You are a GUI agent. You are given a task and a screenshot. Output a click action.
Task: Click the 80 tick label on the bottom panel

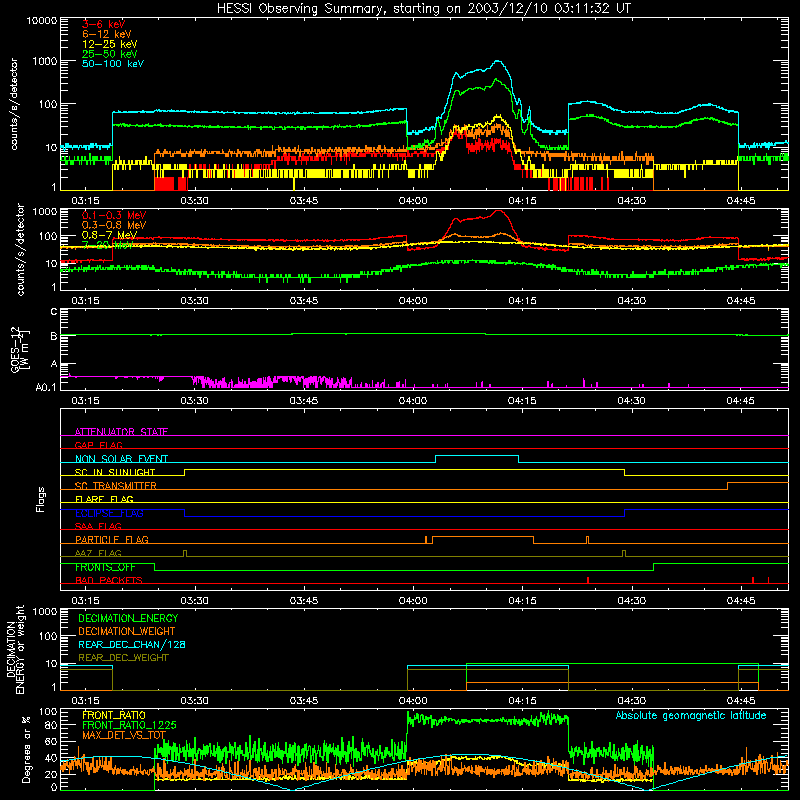(51, 725)
